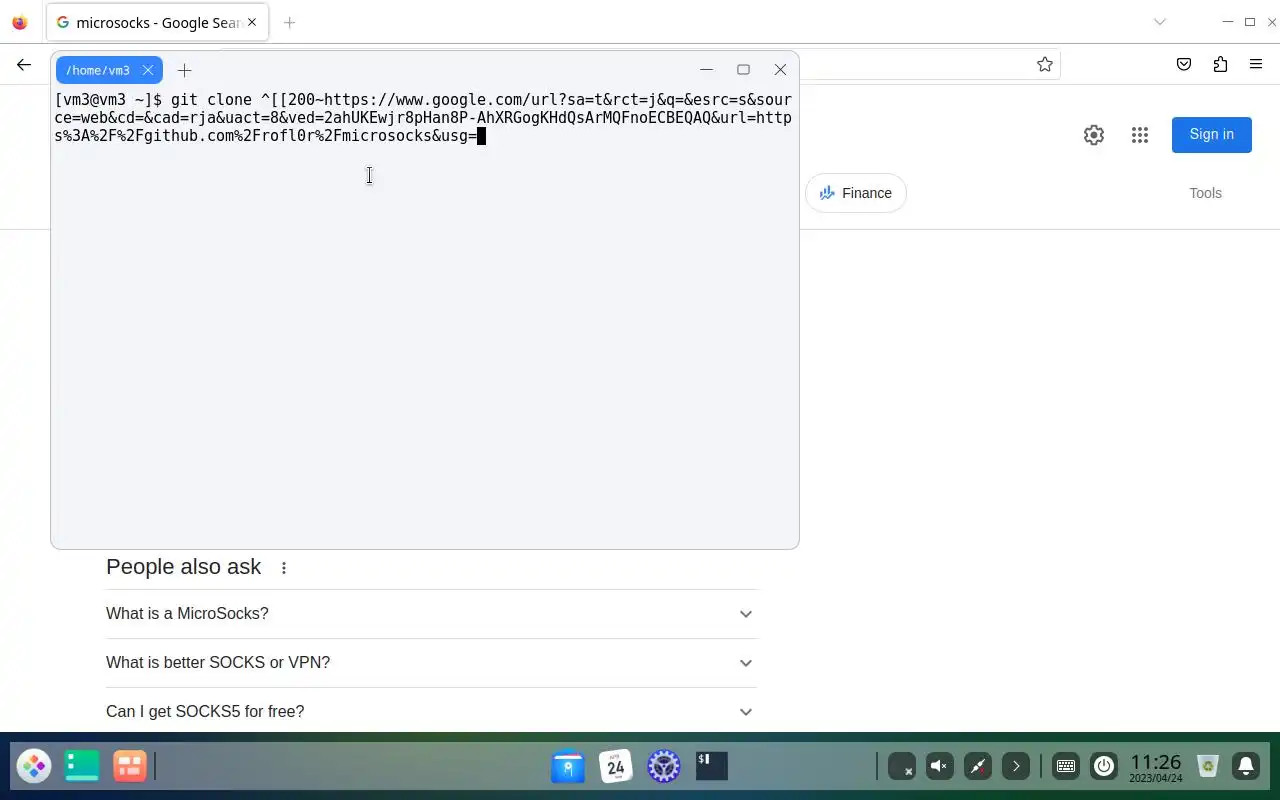Open a new Firefox tab

click(289, 22)
